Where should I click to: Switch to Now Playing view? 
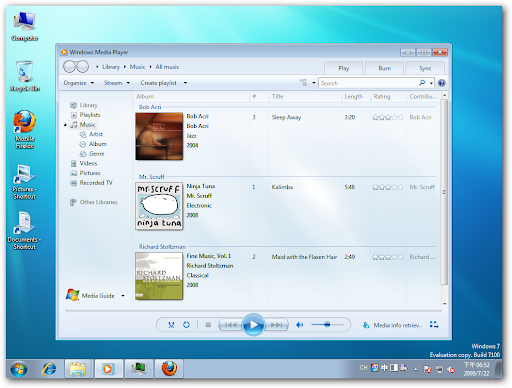(434, 324)
